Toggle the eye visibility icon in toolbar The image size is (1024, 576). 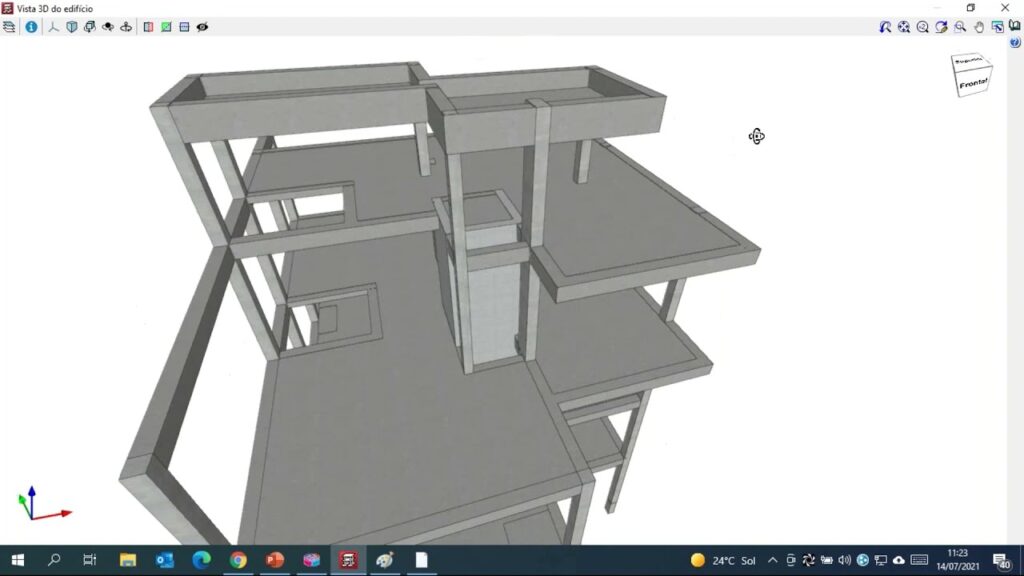pos(202,27)
